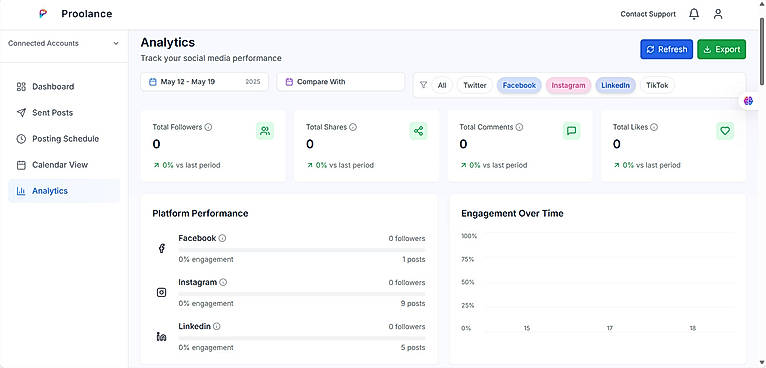
Task: Click the filter funnel icon
Action: point(424,85)
